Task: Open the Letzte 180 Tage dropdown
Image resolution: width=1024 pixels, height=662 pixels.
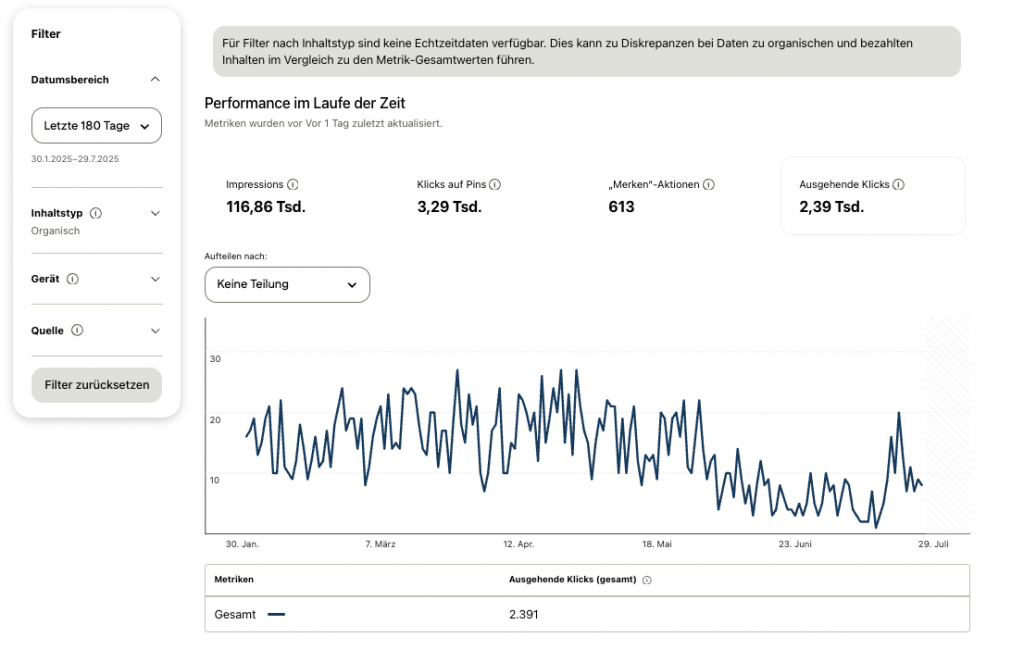Action: (x=96, y=126)
